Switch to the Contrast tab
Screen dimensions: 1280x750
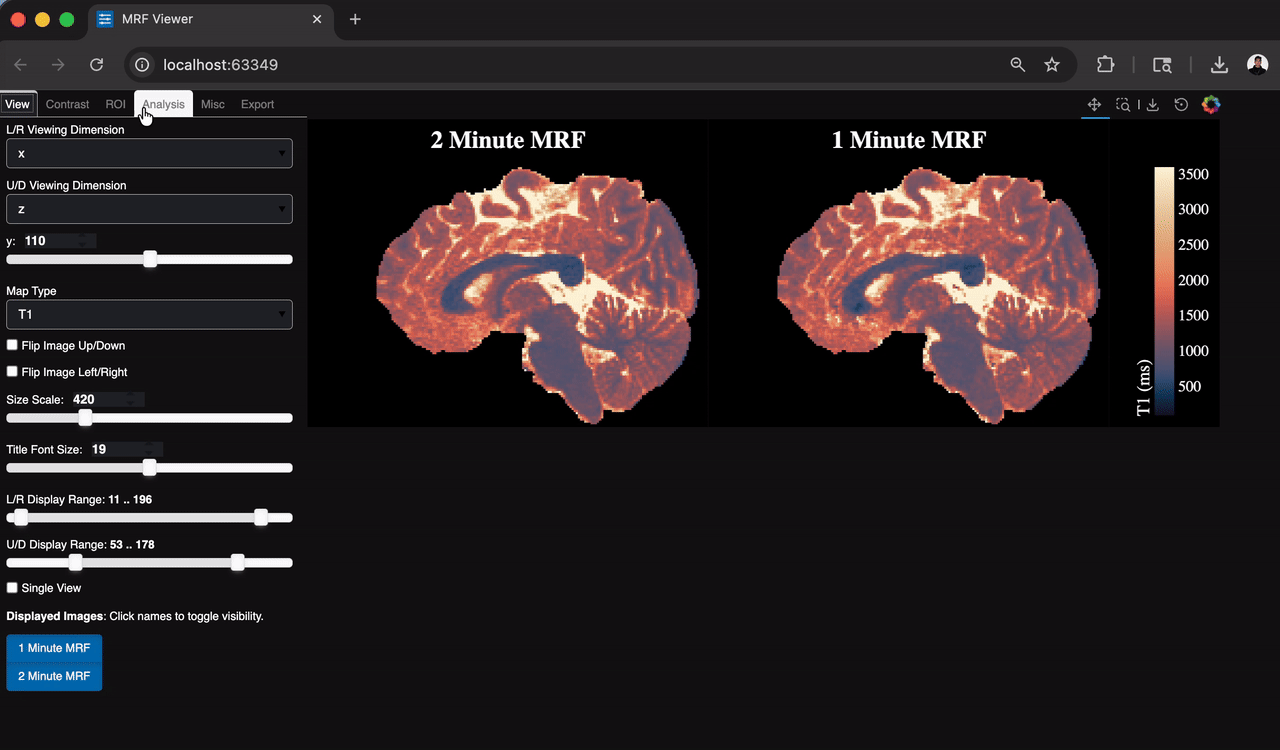click(67, 104)
